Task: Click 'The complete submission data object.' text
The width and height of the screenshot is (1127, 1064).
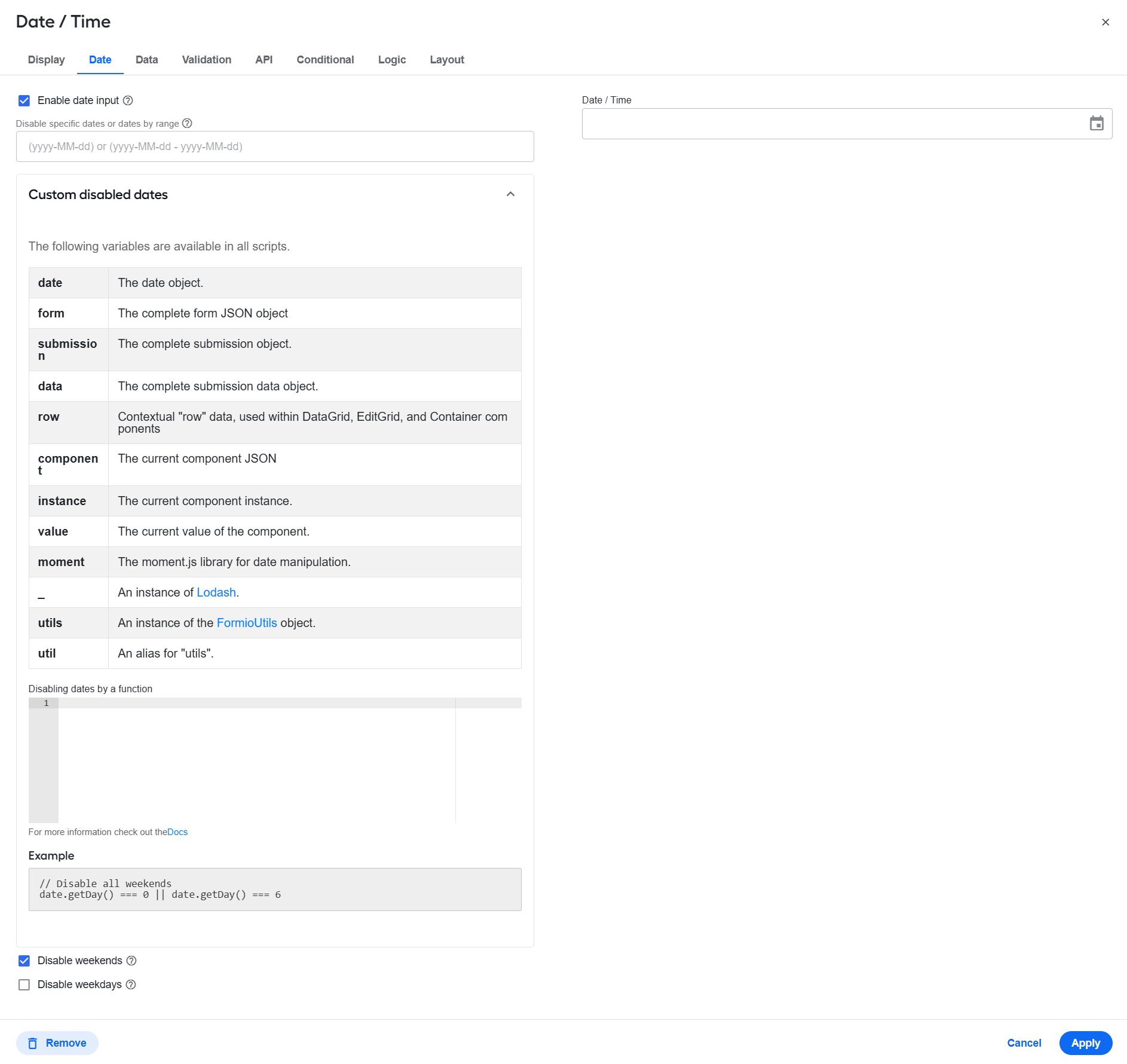Action: click(218, 386)
